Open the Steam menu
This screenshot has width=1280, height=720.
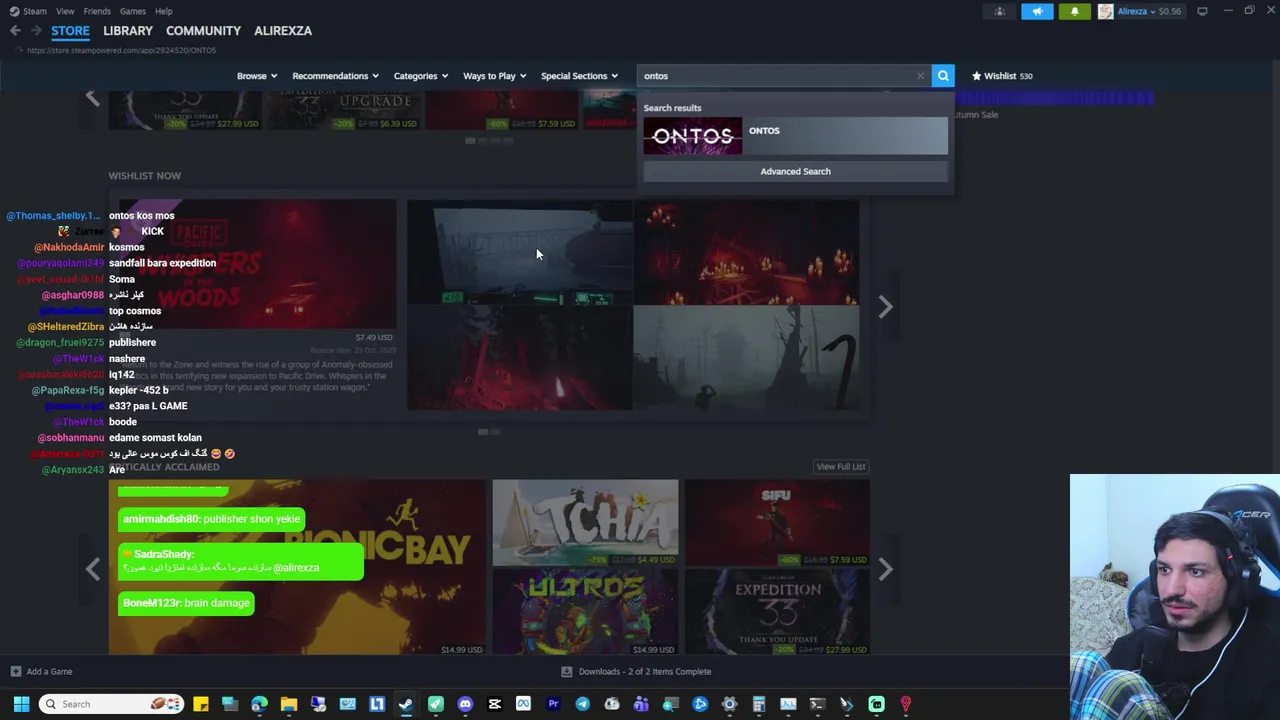point(34,11)
